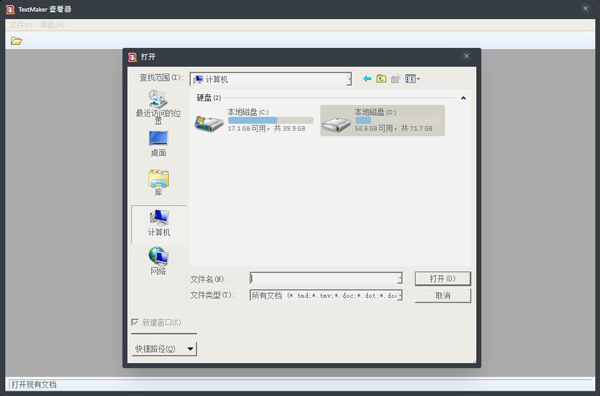600x396 pixels.
Task: Open the 文件类型 dropdown
Action: (326, 295)
